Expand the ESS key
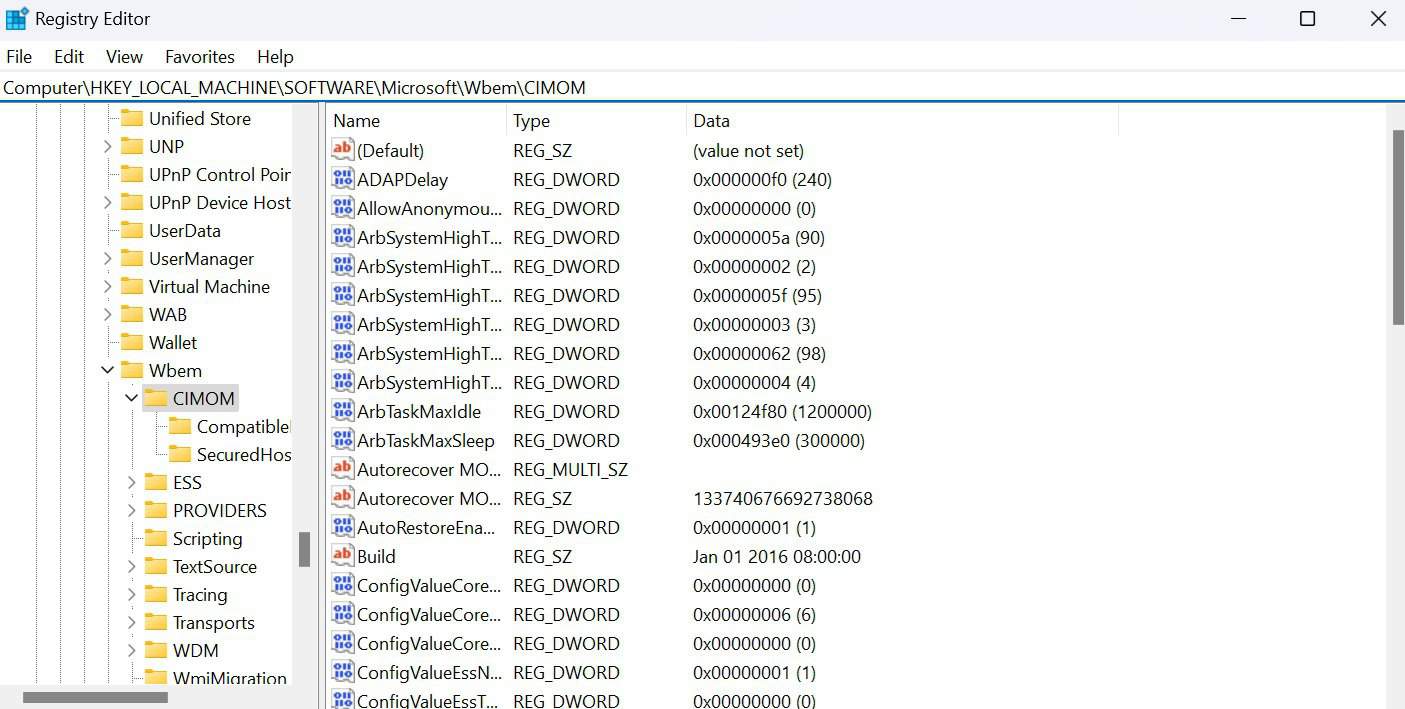The height and width of the screenshot is (709, 1405). [x=132, y=482]
